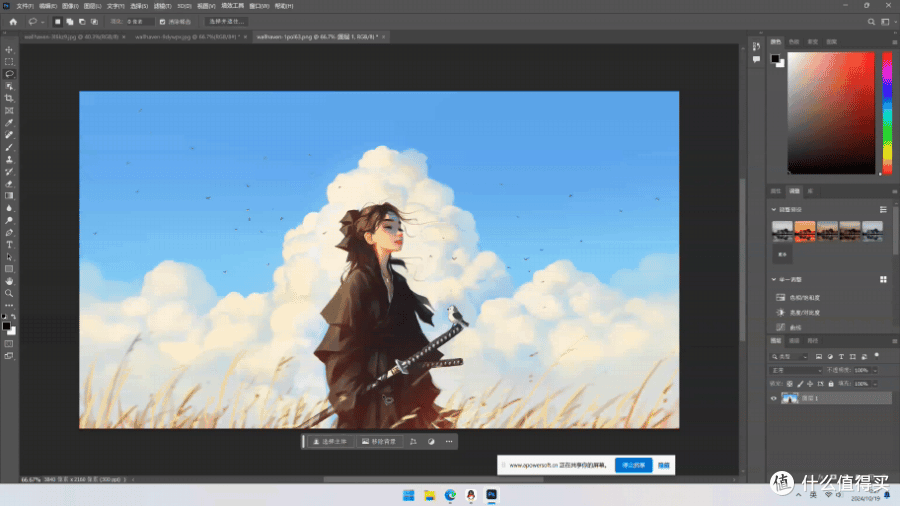Select Intersect with selection mode button
Screen dimensions: 900x506
pyautogui.click(x=94, y=22)
